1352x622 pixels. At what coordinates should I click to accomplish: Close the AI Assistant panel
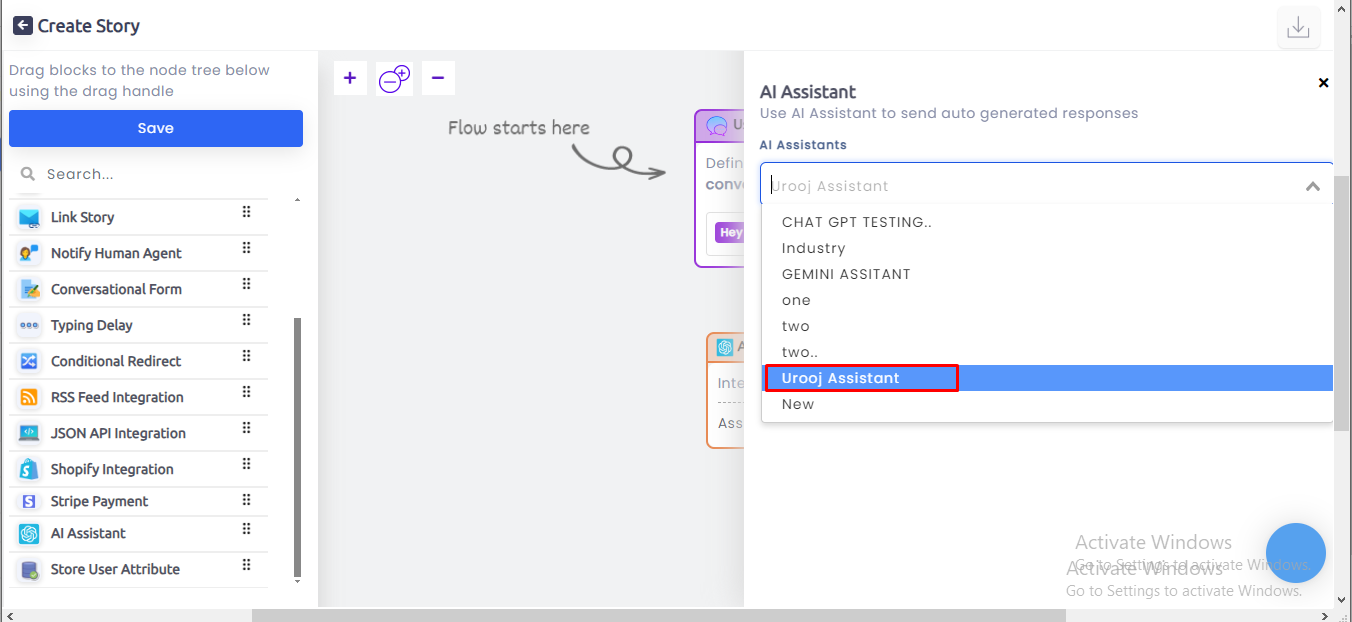1323,83
